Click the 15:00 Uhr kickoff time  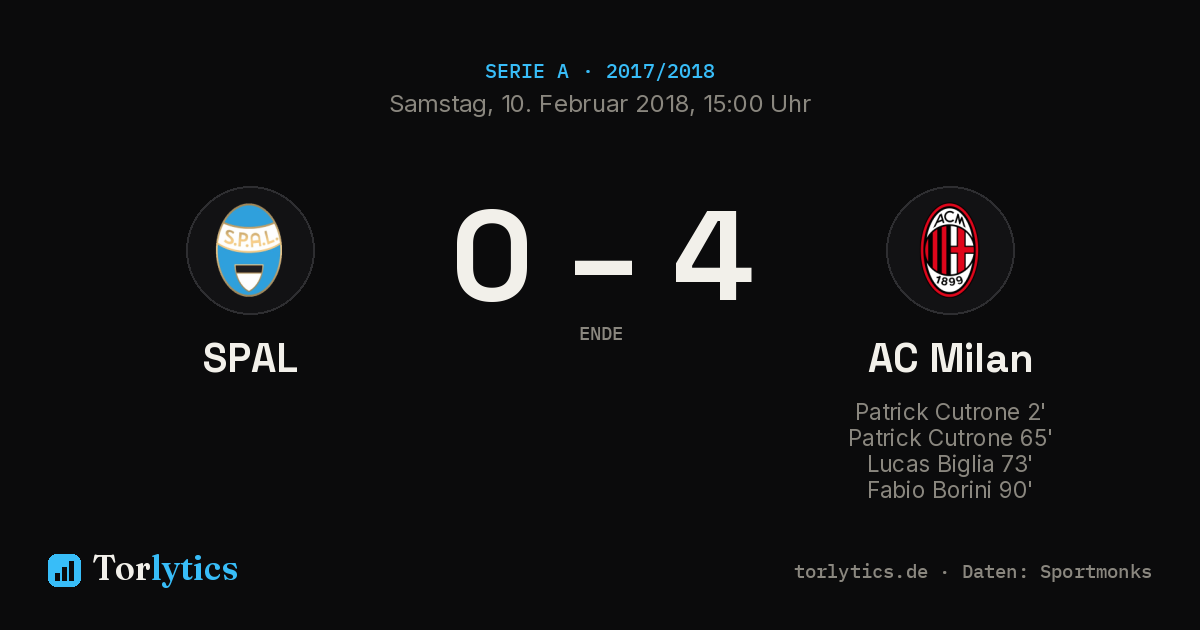(755, 104)
